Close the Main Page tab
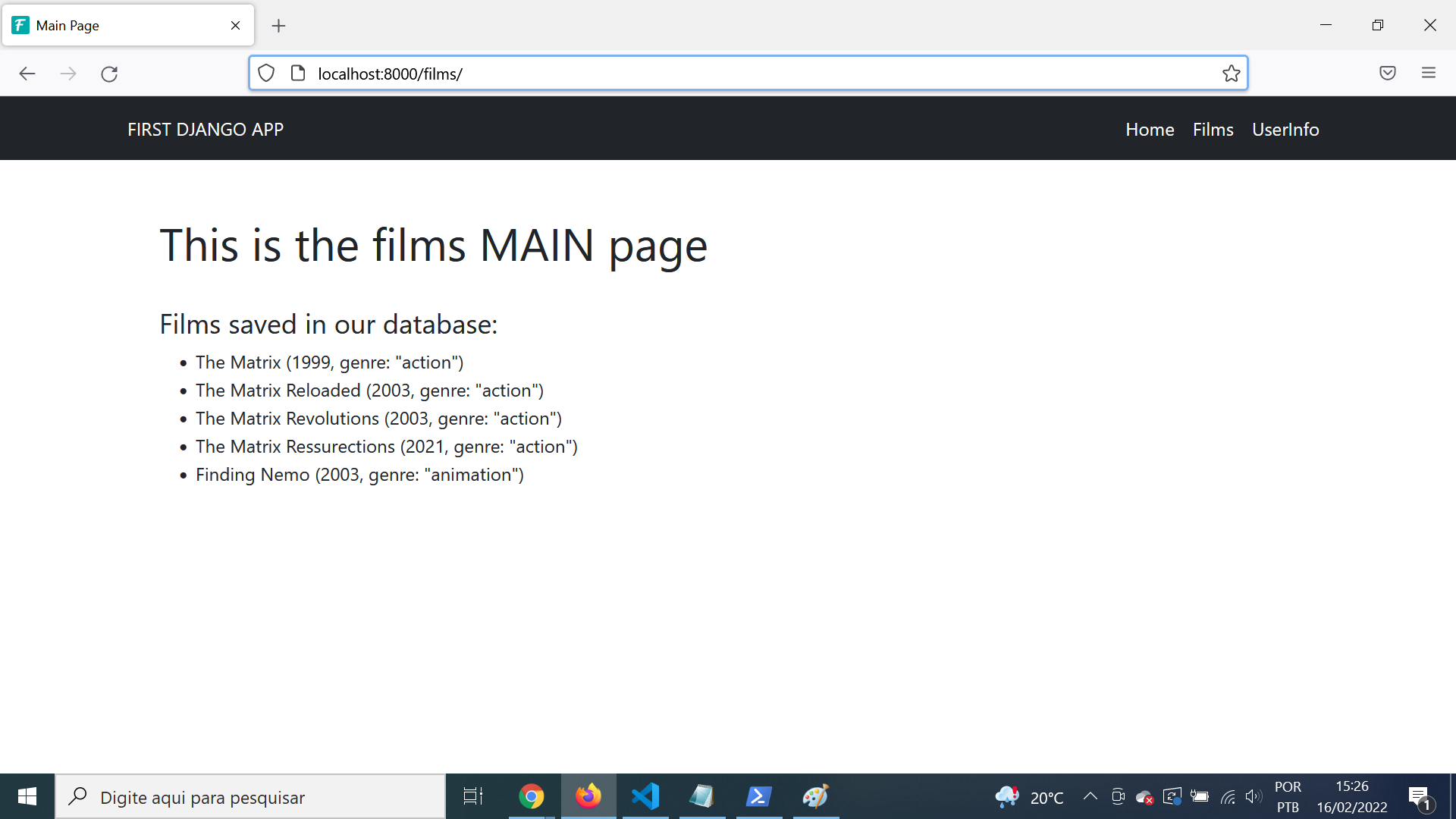 pos(235,26)
